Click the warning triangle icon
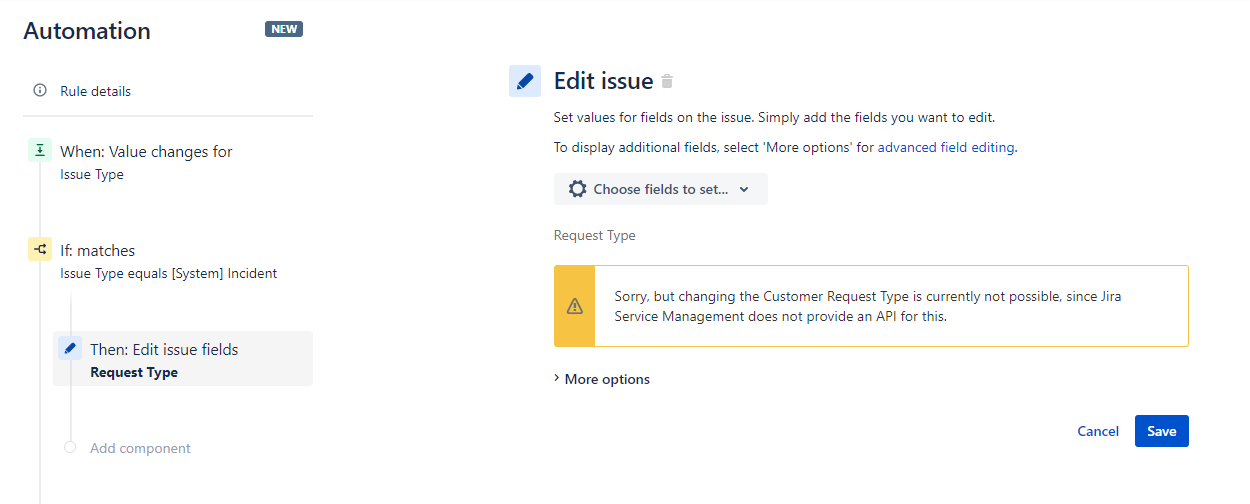Viewport: 1250px width, 504px height. pyautogui.click(x=574, y=306)
